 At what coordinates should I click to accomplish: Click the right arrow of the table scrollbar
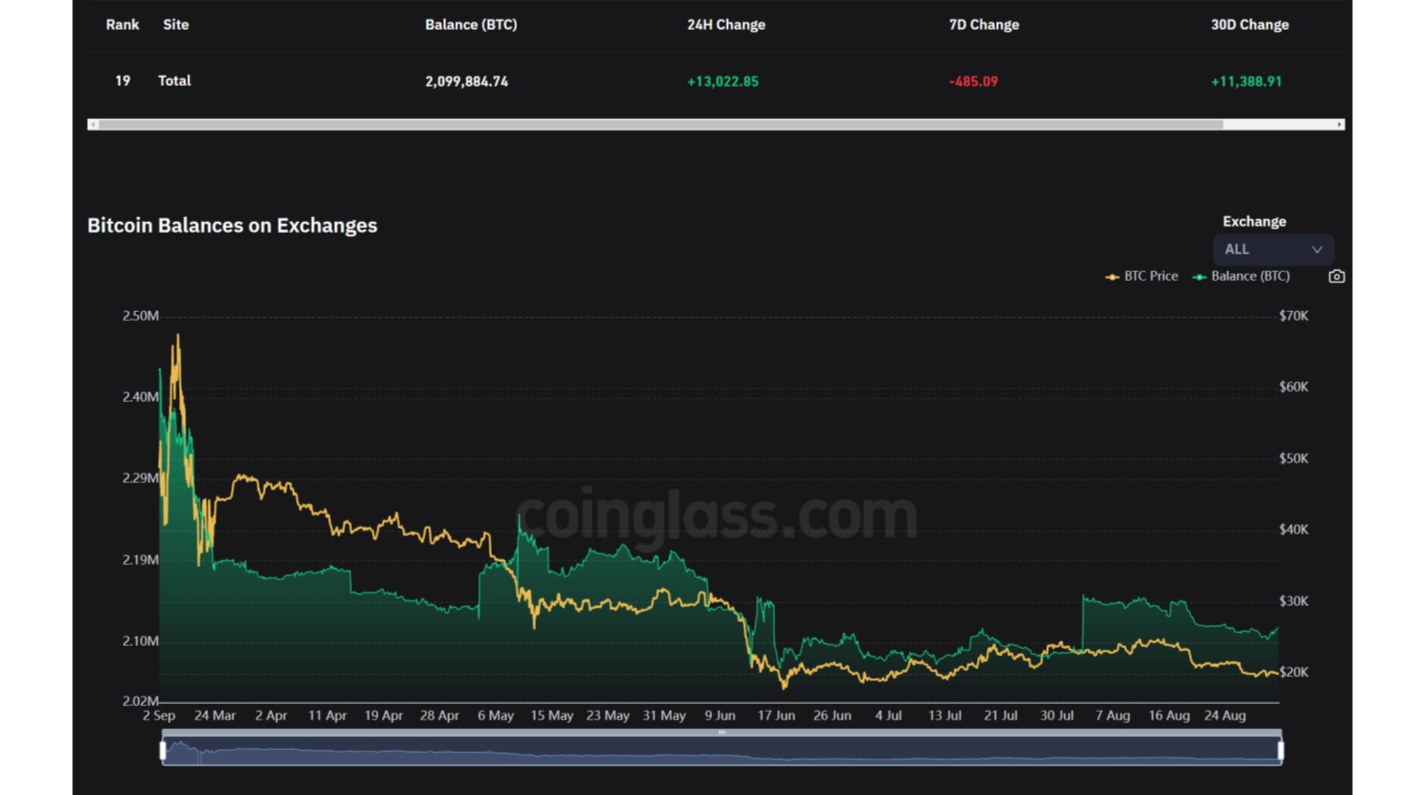(1338, 124)
